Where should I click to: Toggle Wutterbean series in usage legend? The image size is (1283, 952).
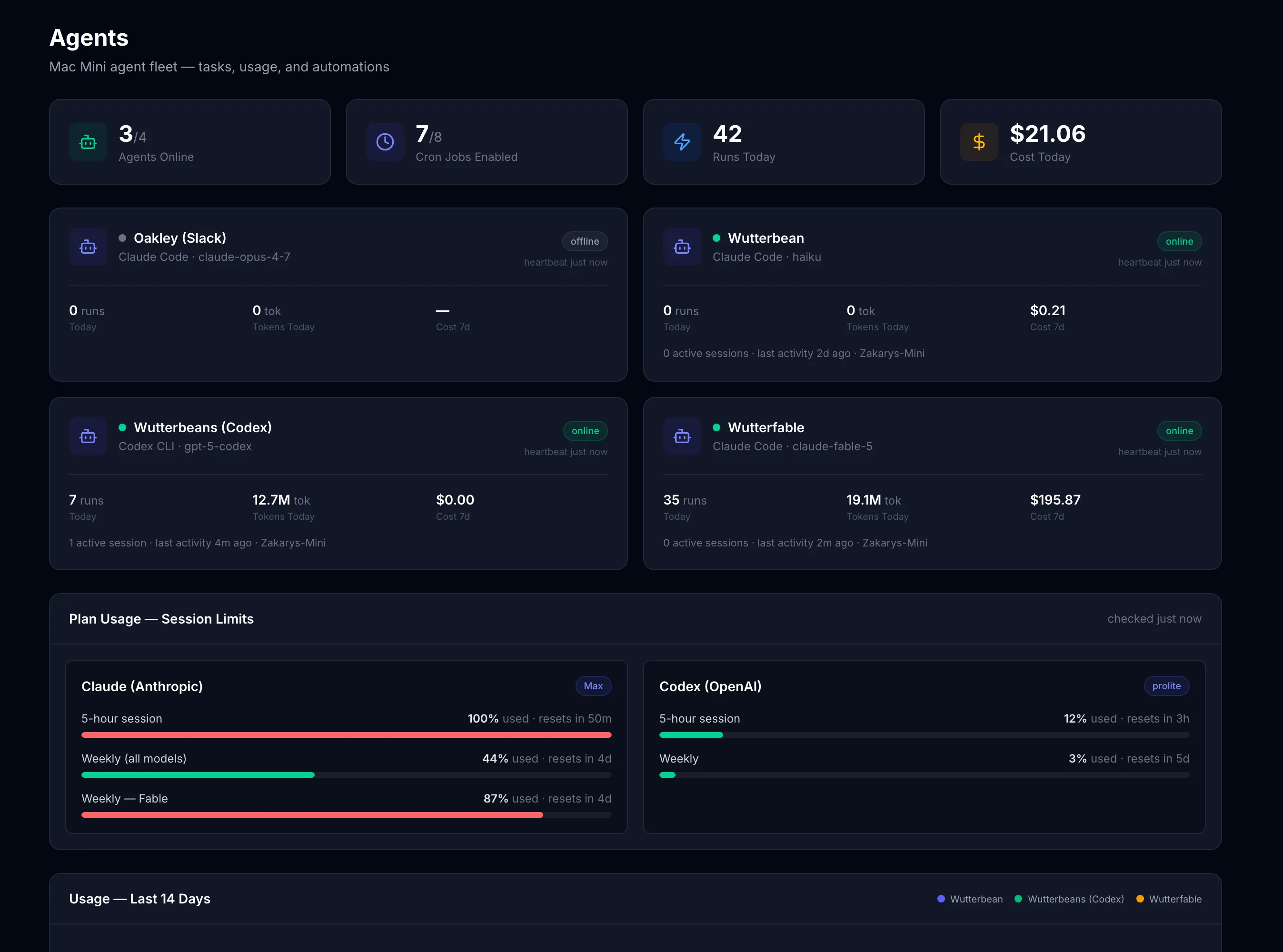[970, 899]
